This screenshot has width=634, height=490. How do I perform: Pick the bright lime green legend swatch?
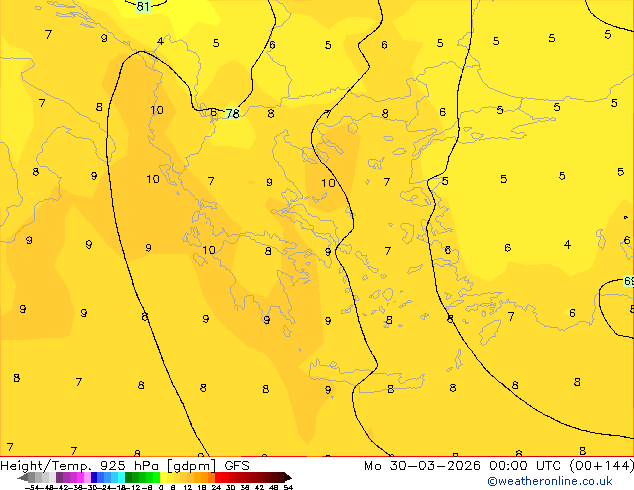(156, 477)
